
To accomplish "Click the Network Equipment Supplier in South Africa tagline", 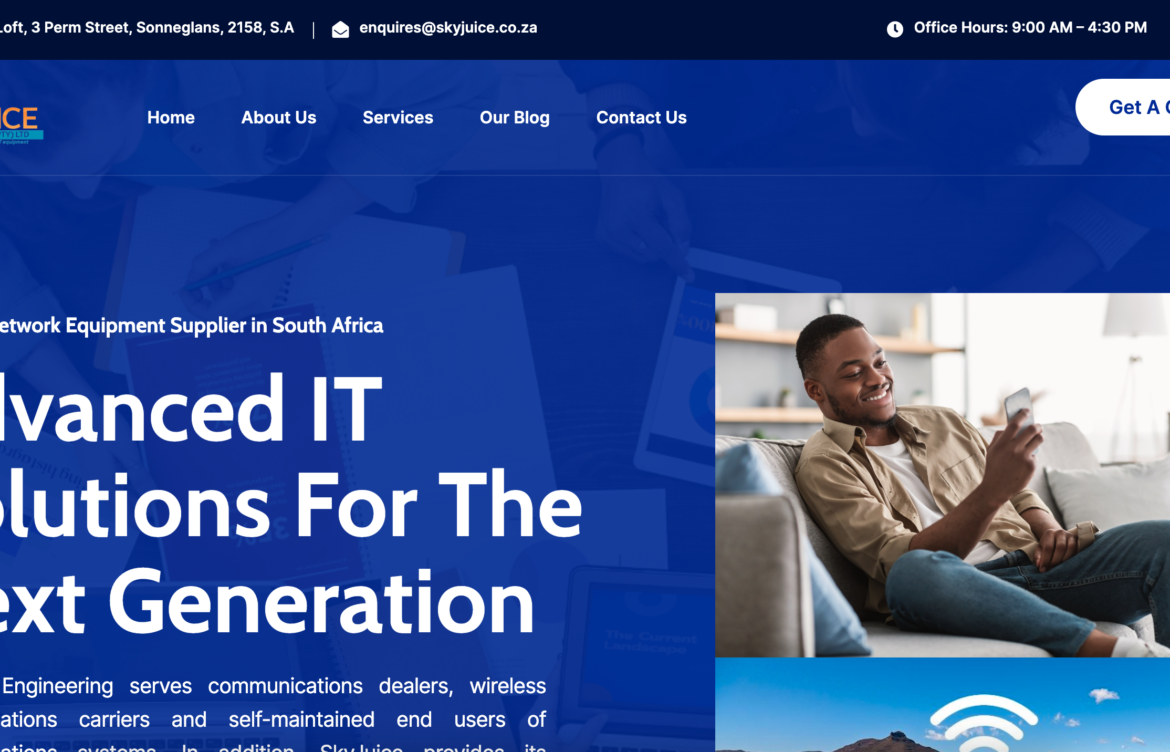I will [192, 325].
